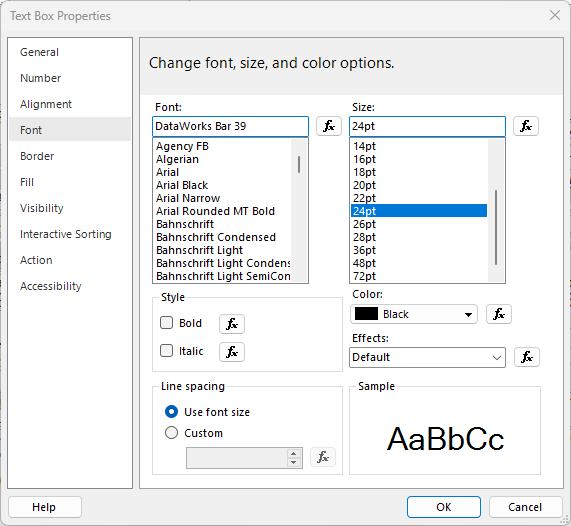The height and width of the screenshot is (526, 571).
Task: Select Agency FB in font list
Action: (223, 146)
